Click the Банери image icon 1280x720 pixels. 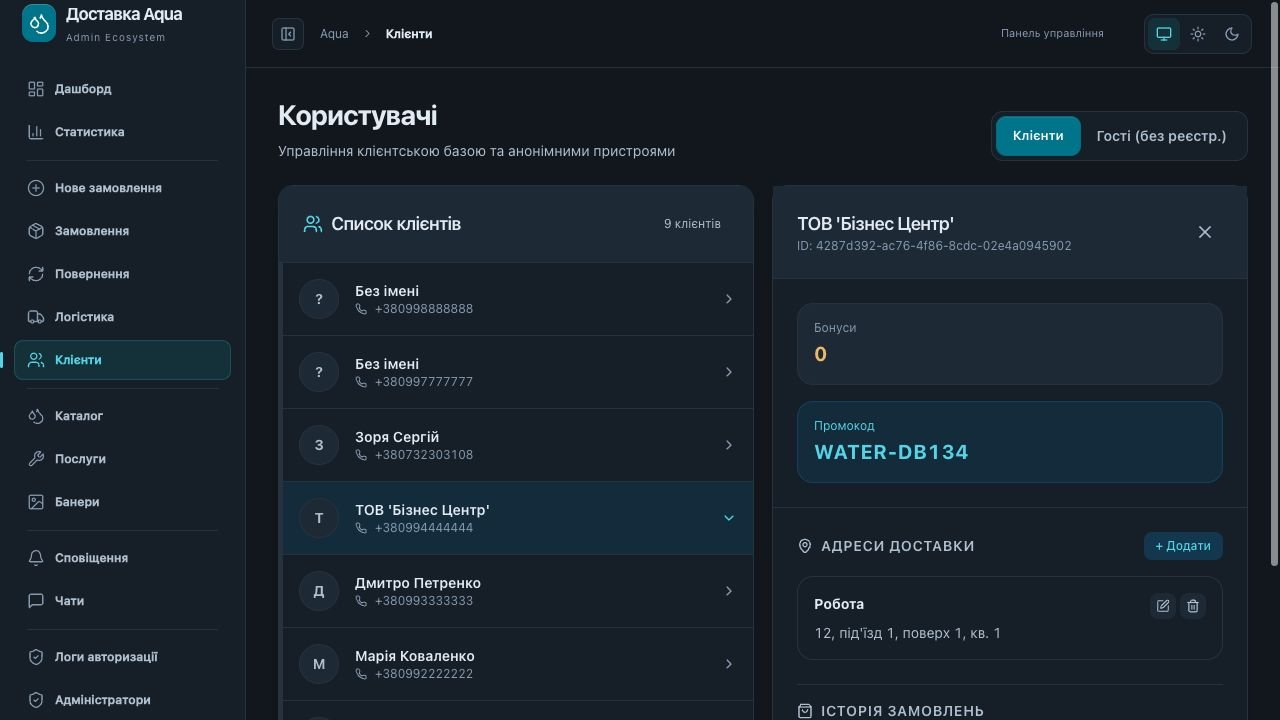[x=36, y=502]
